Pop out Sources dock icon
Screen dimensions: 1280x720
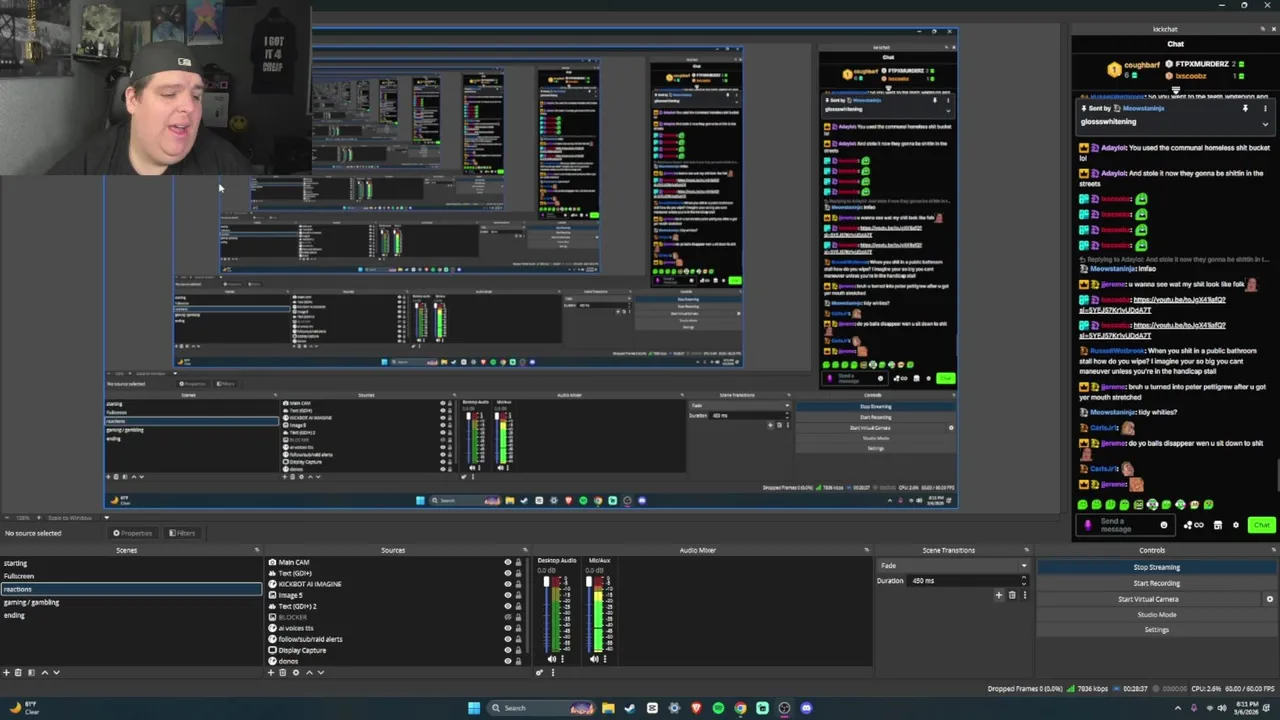524,550
